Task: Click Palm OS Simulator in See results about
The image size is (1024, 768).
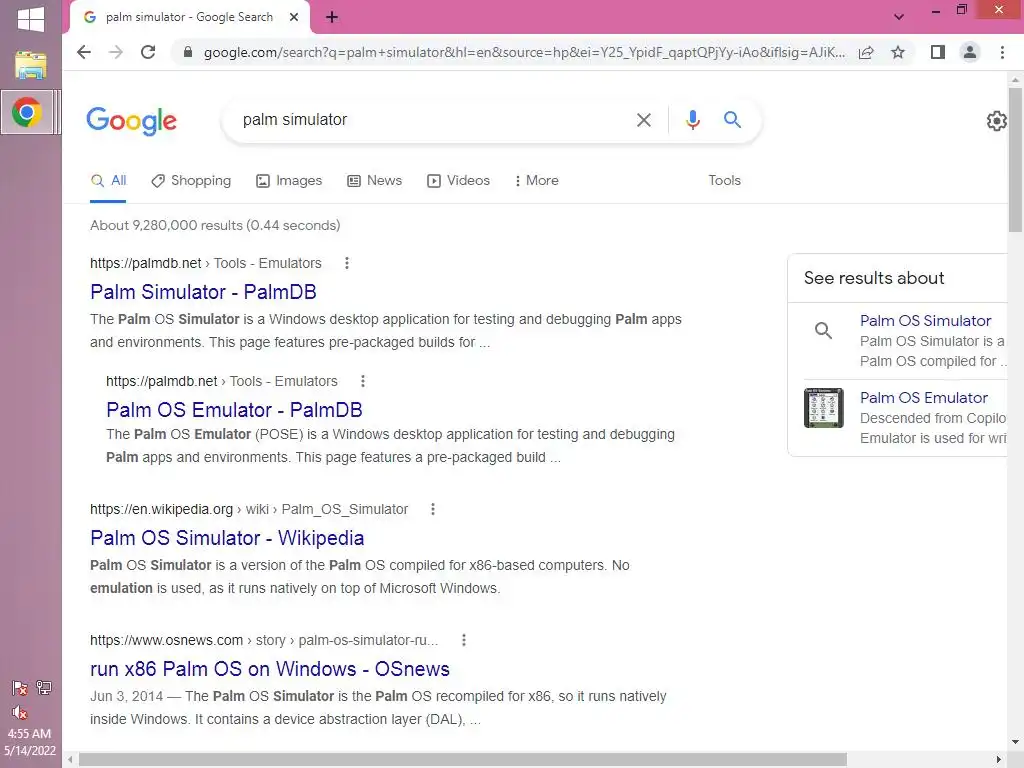Action: (925, 321)
